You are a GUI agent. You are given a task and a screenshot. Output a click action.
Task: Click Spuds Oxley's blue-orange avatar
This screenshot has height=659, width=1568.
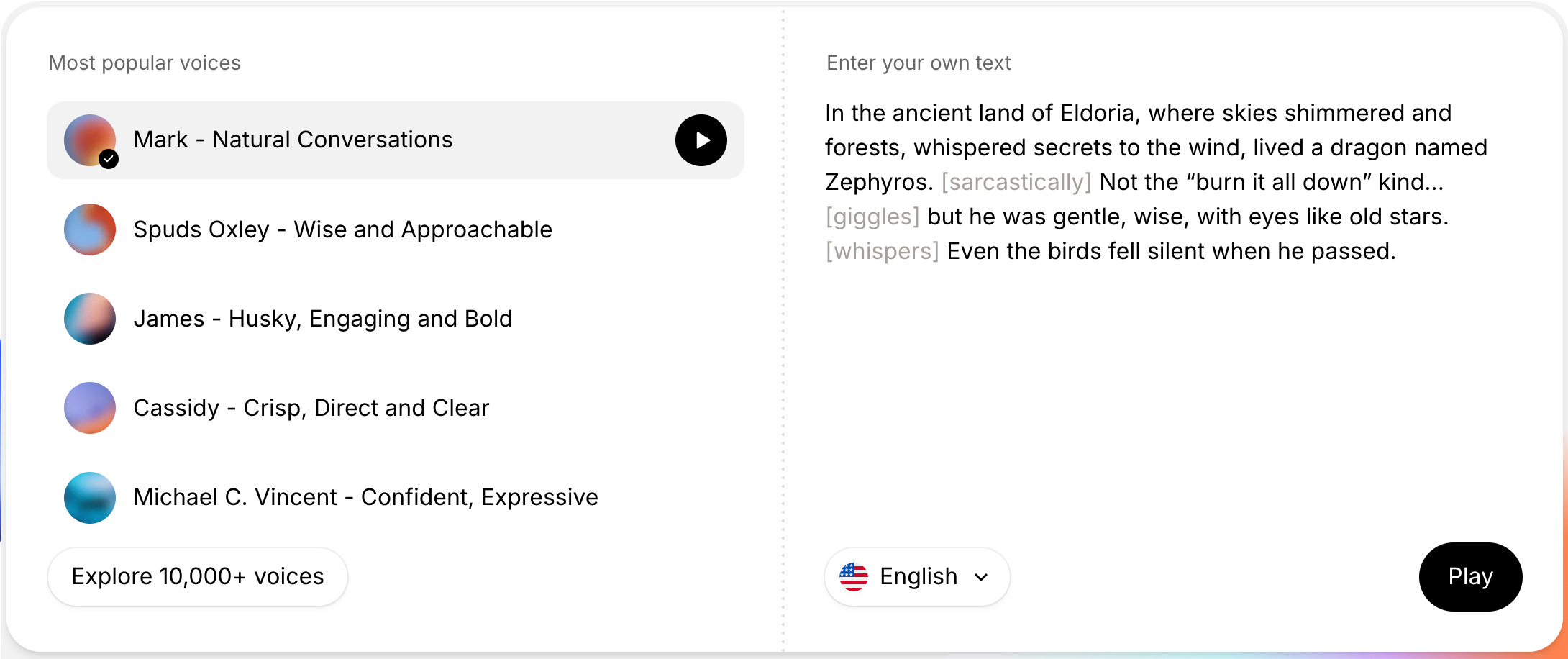90,229
